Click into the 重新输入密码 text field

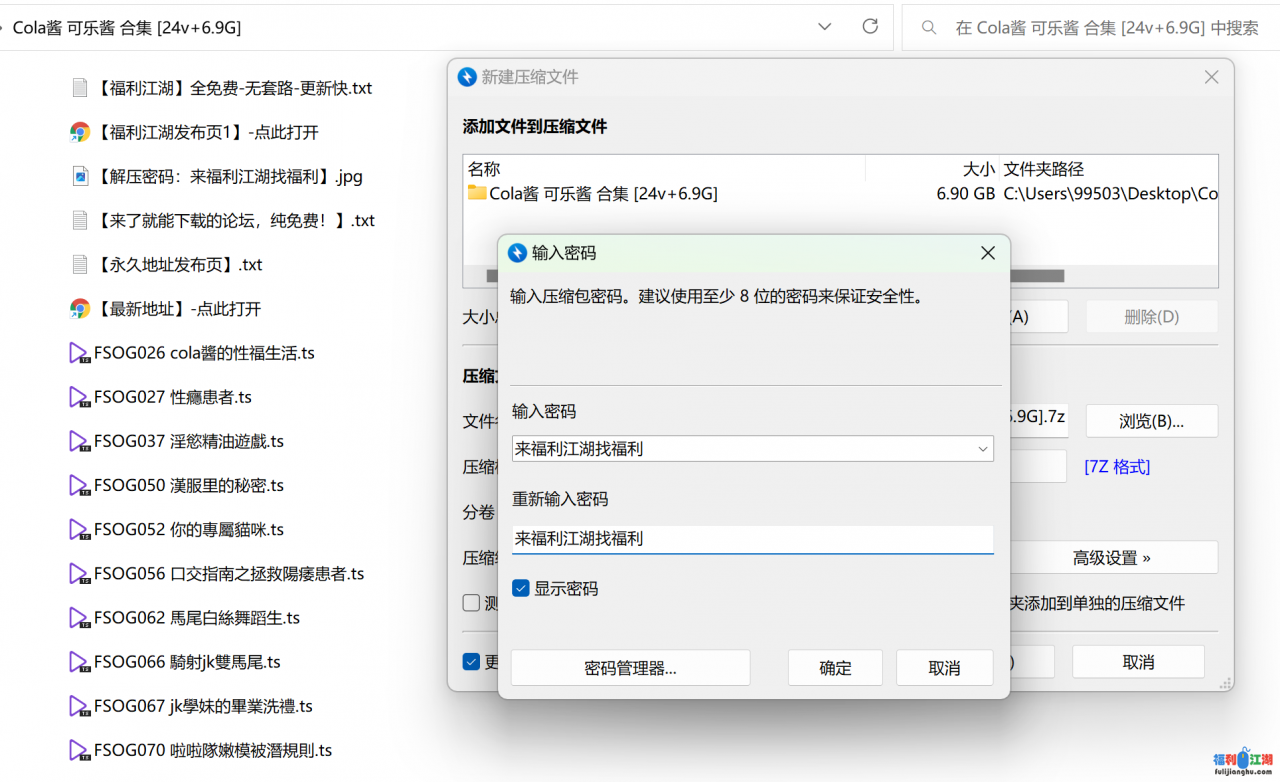750,539
